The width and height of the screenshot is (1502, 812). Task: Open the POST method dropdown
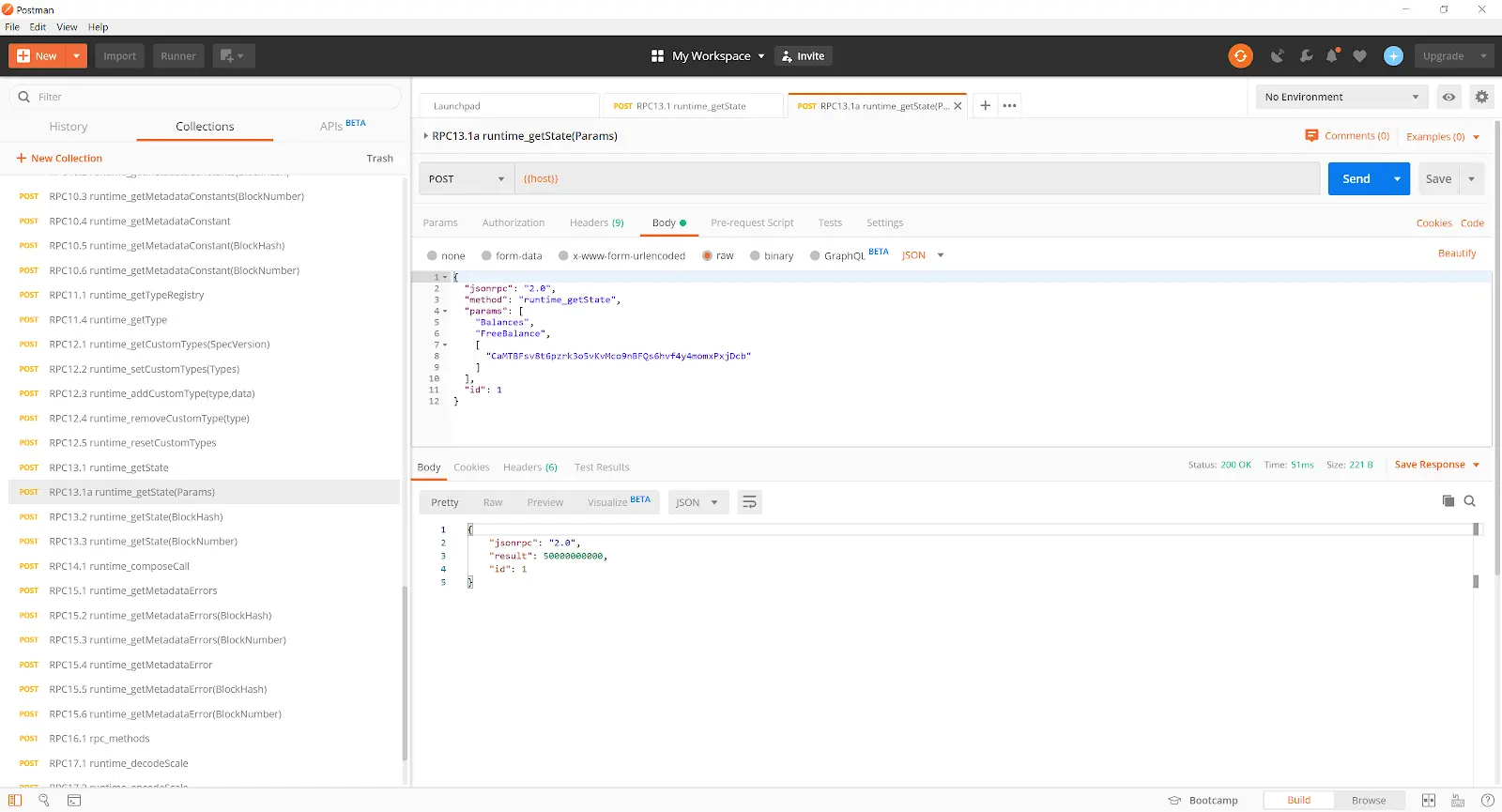(467, 178)
